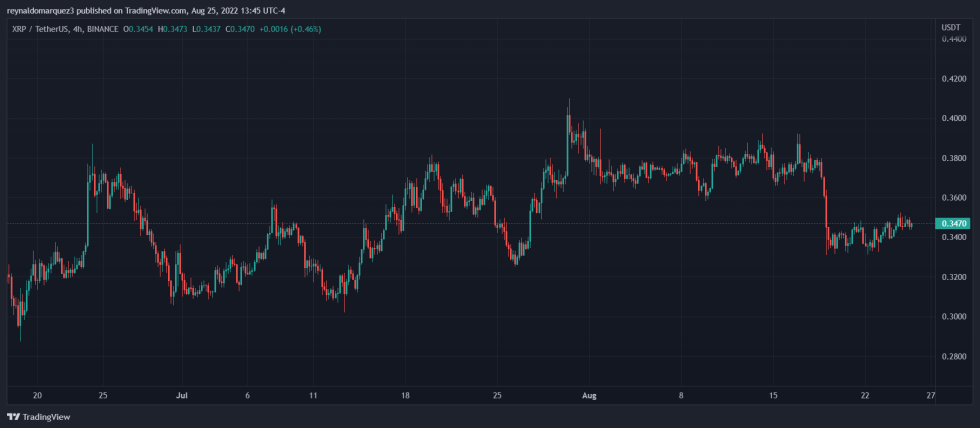980x428 pixels.
Task: Click the 27 date axis label
Action: [931, 395]
